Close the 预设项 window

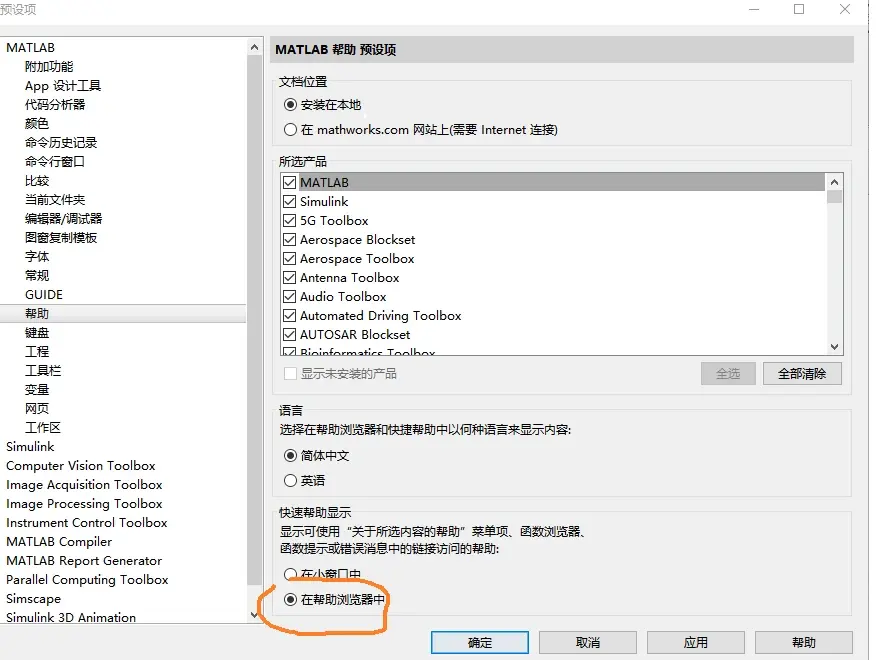845,9
